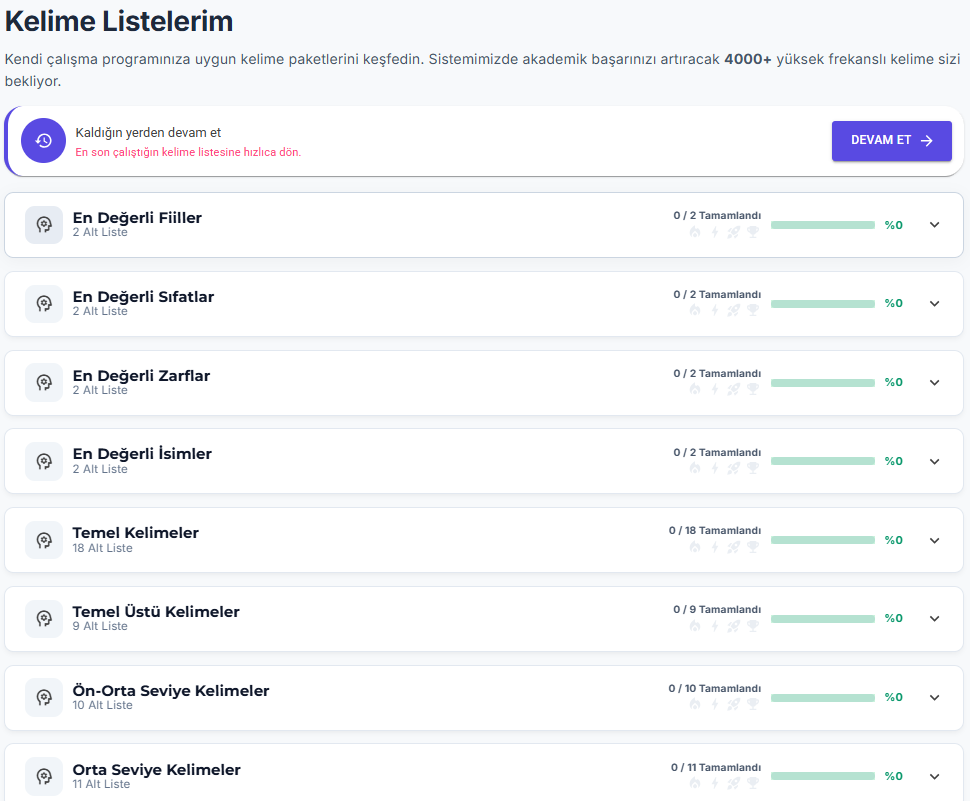Click the "10 Alt Liste" subtitle
Image resolution: width=970 pixels, height=802 pixels.
tap(102, 705)
